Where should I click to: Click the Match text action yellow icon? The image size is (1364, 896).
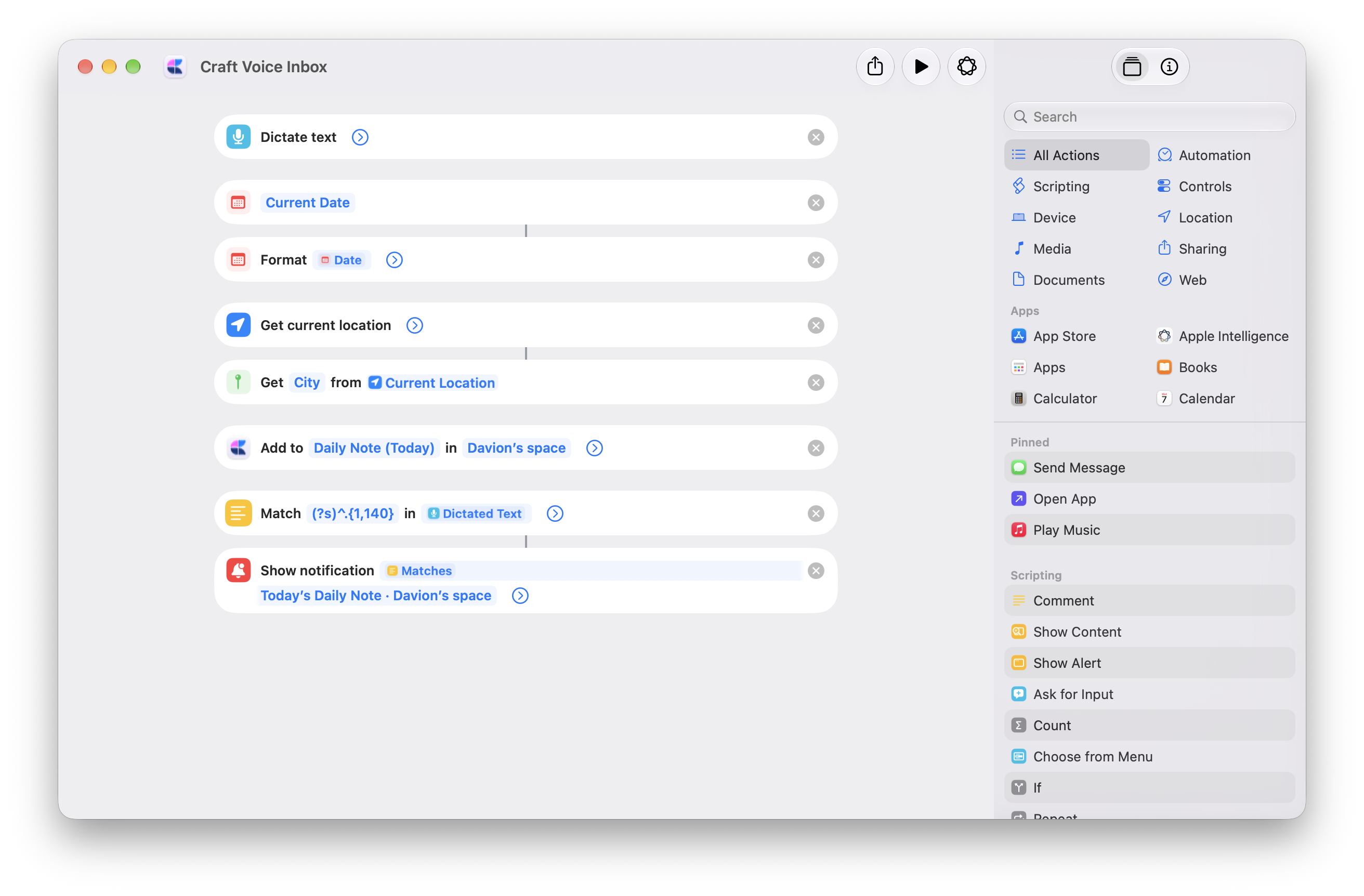[238, 513]
